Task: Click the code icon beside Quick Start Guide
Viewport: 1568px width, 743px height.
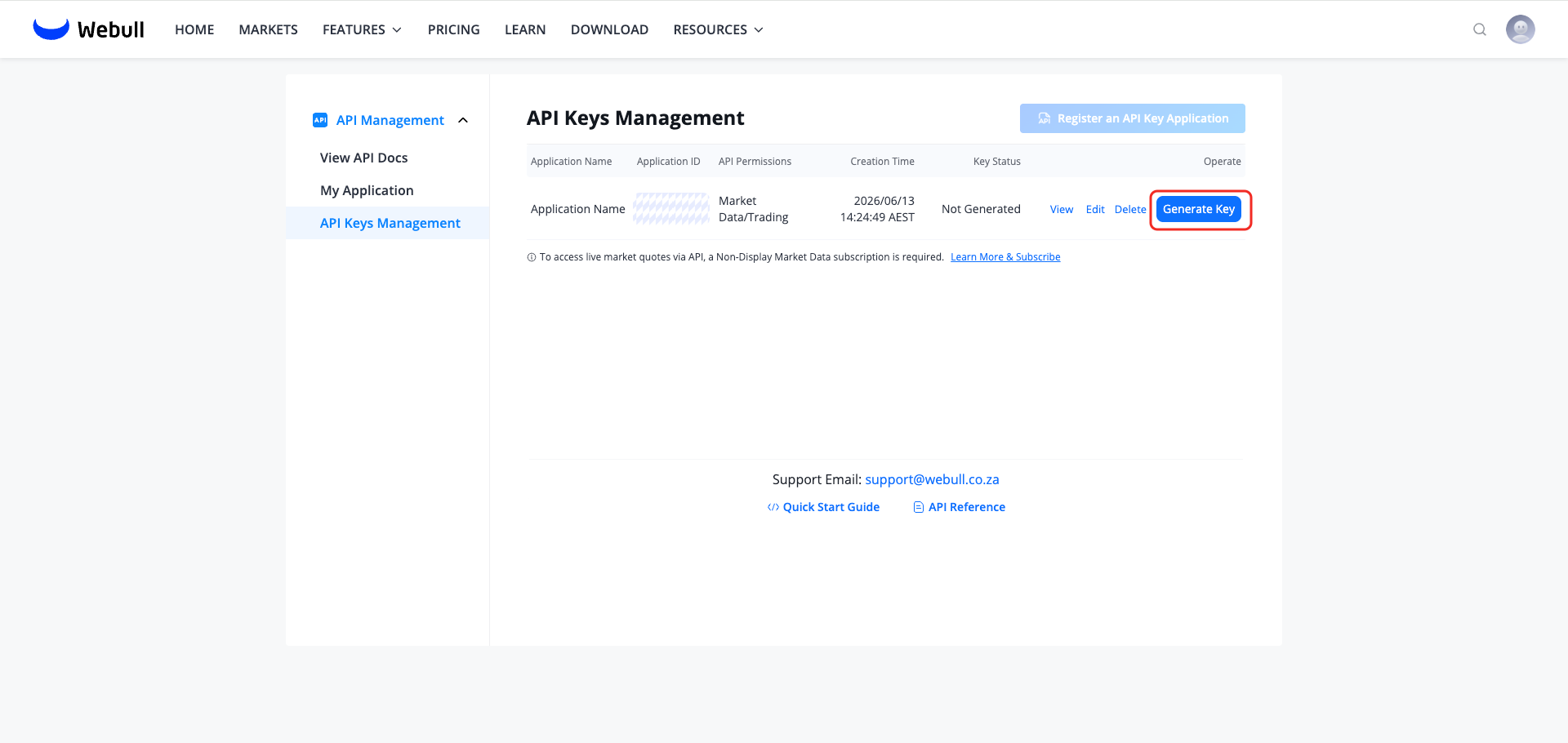Action: [773, 507]
